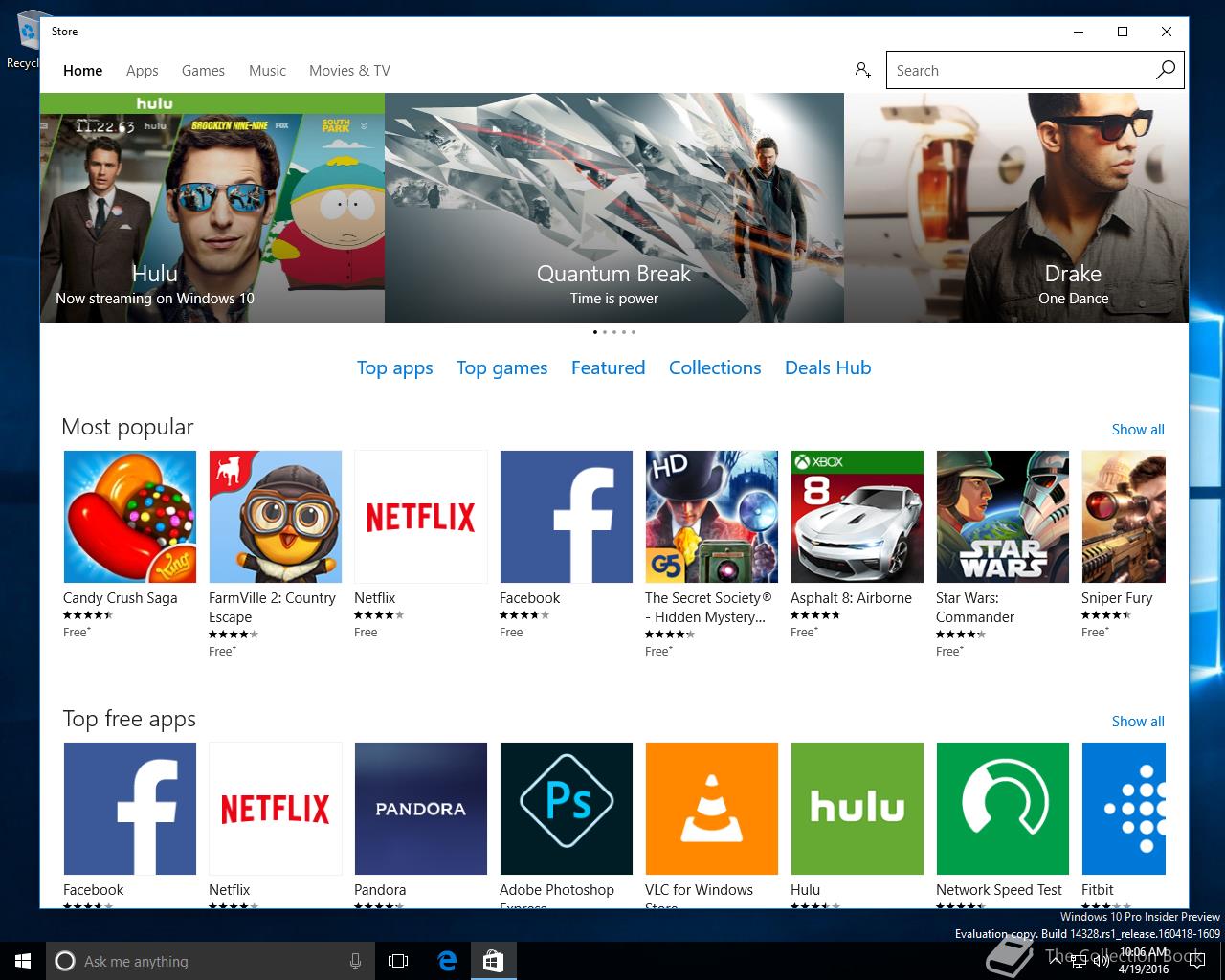Open the Deals Hub link

point(828,367)
